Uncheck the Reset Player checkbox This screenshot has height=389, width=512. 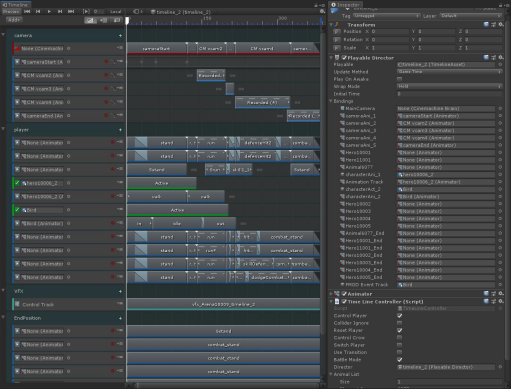[x=399, y=330]
